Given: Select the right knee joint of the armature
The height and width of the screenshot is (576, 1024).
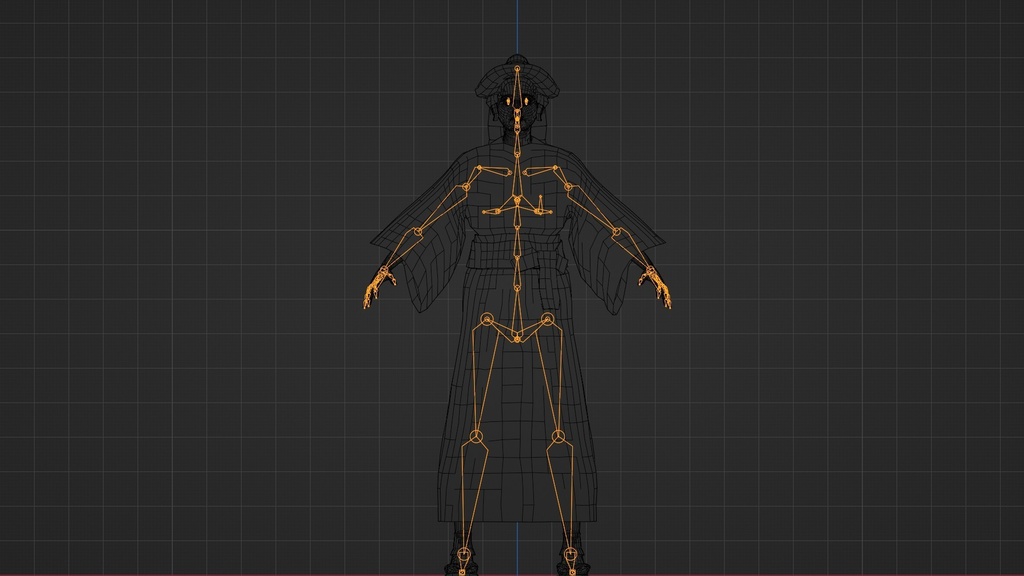Looking at the screenshot, I should click(x=556, y=437).
